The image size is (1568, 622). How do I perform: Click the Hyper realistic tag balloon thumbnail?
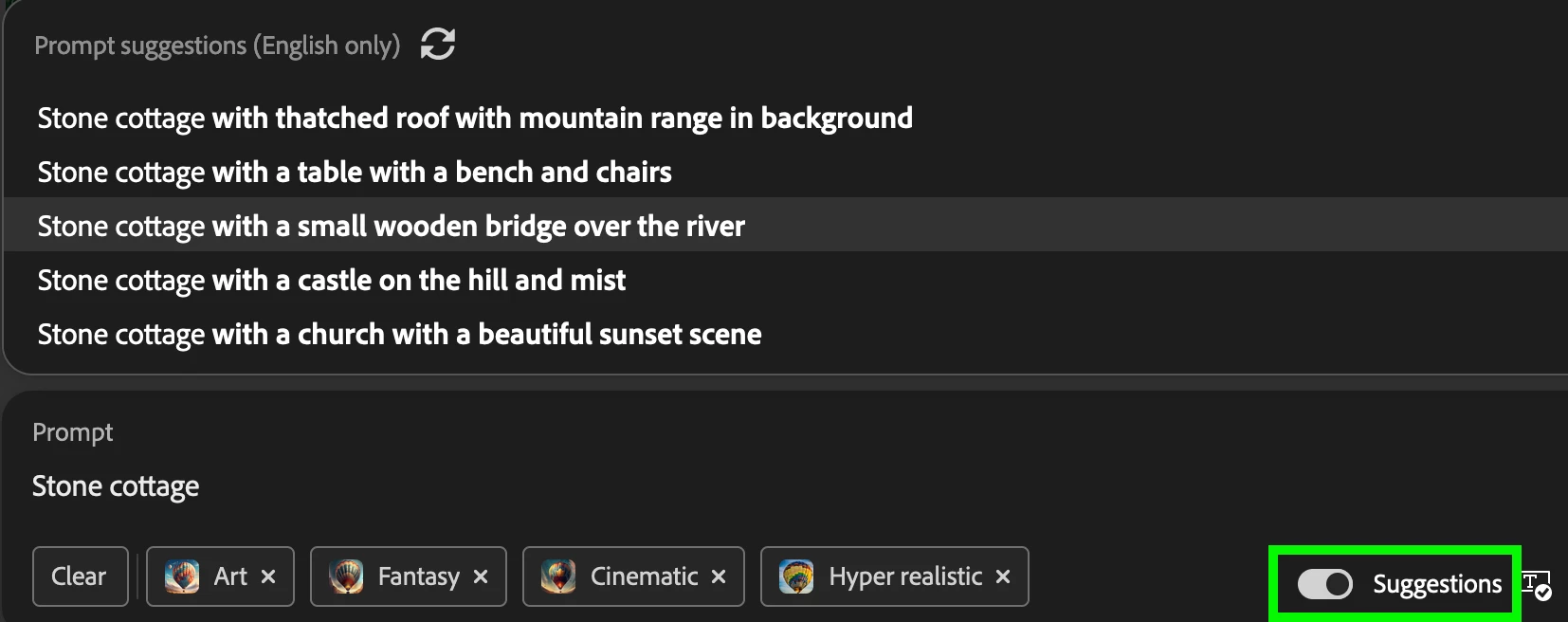[796, 576]
